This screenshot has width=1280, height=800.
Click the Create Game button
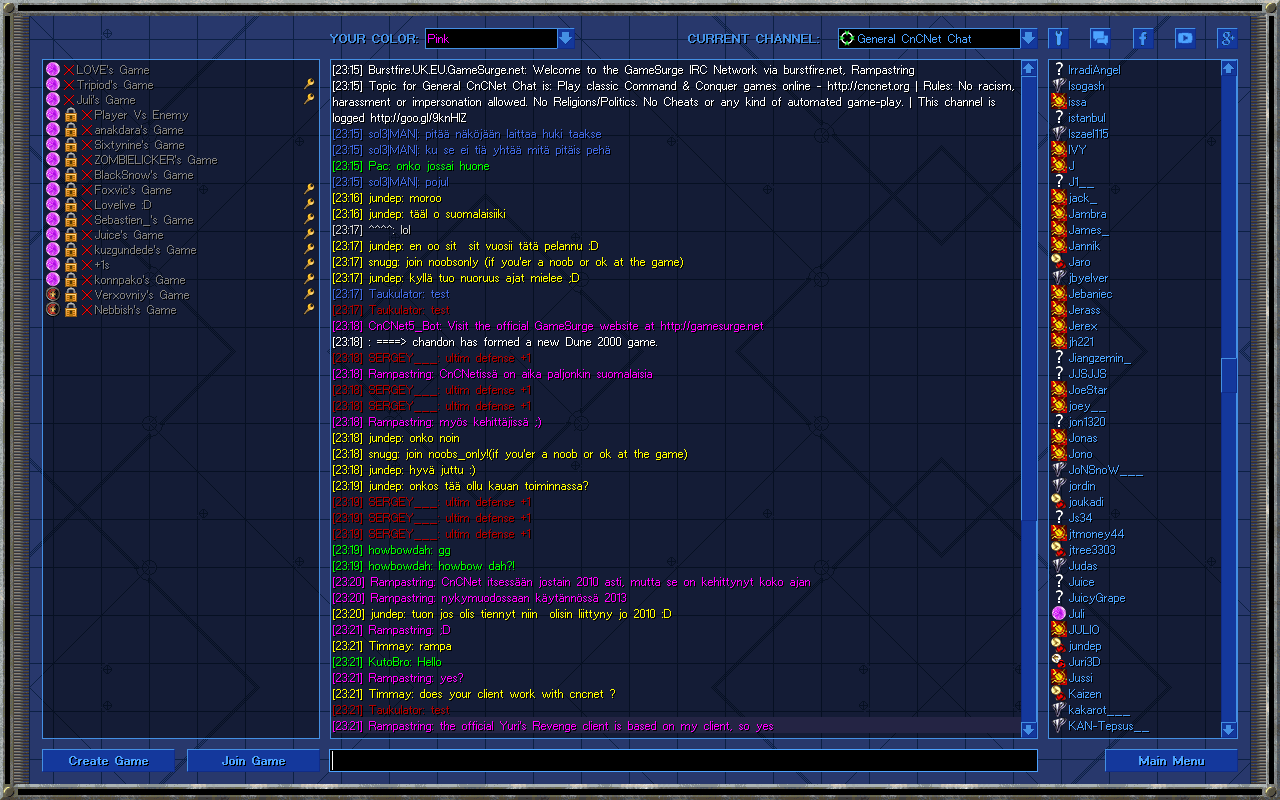click(108, 761)
